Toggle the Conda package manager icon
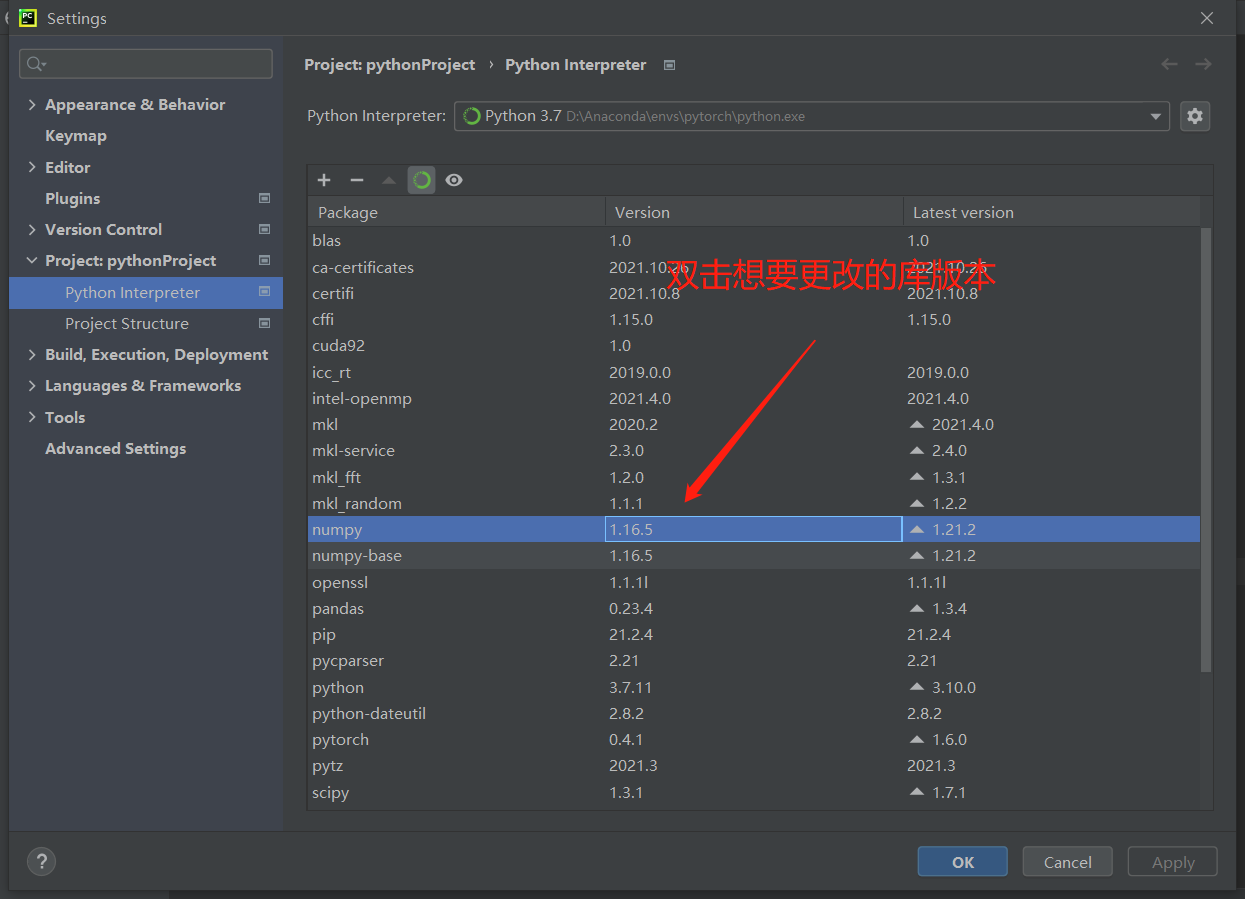The image size is (1245, 899). coord(422,180)
